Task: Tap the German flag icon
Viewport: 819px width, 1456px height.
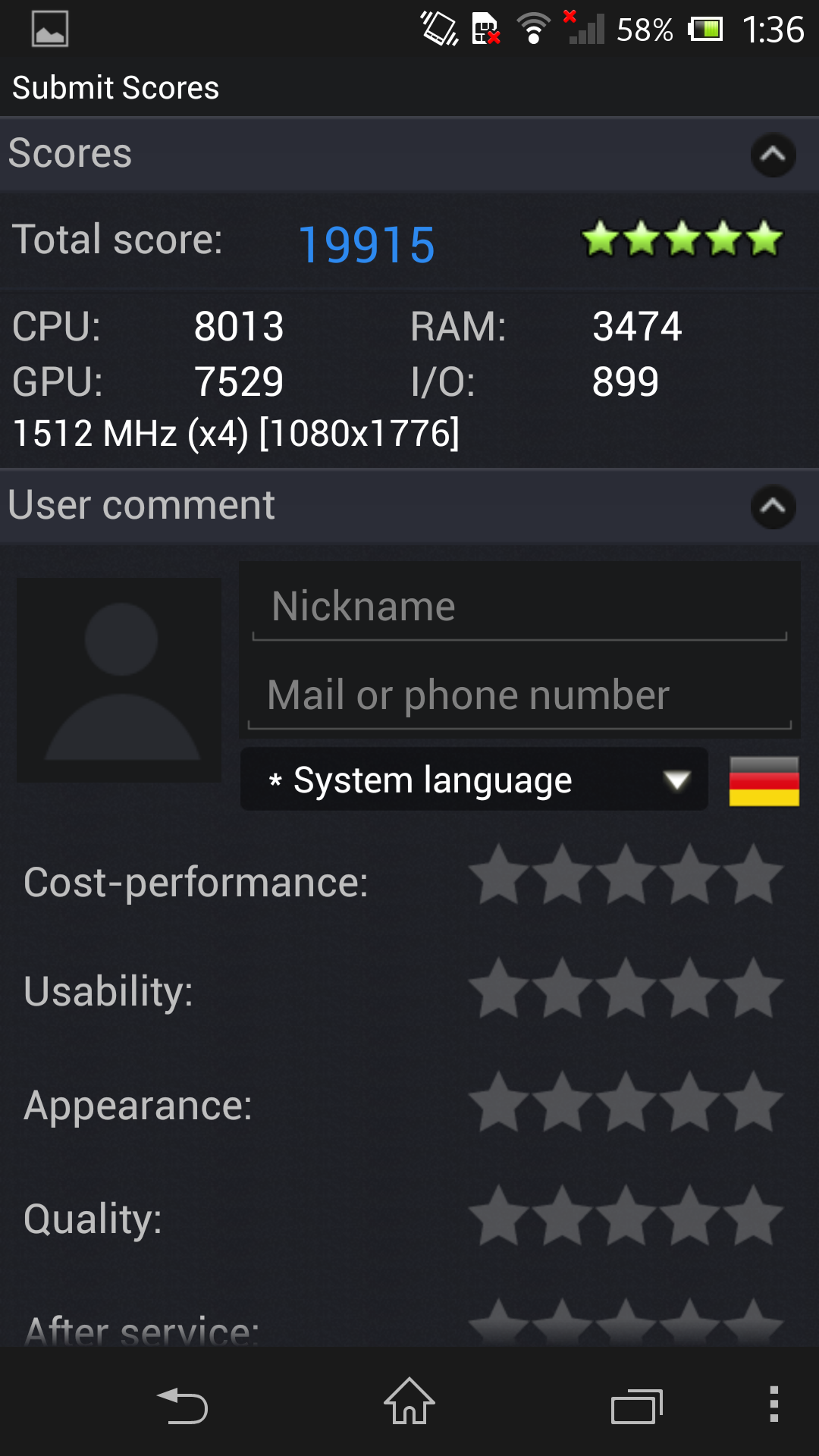Action: click(764, 781)
